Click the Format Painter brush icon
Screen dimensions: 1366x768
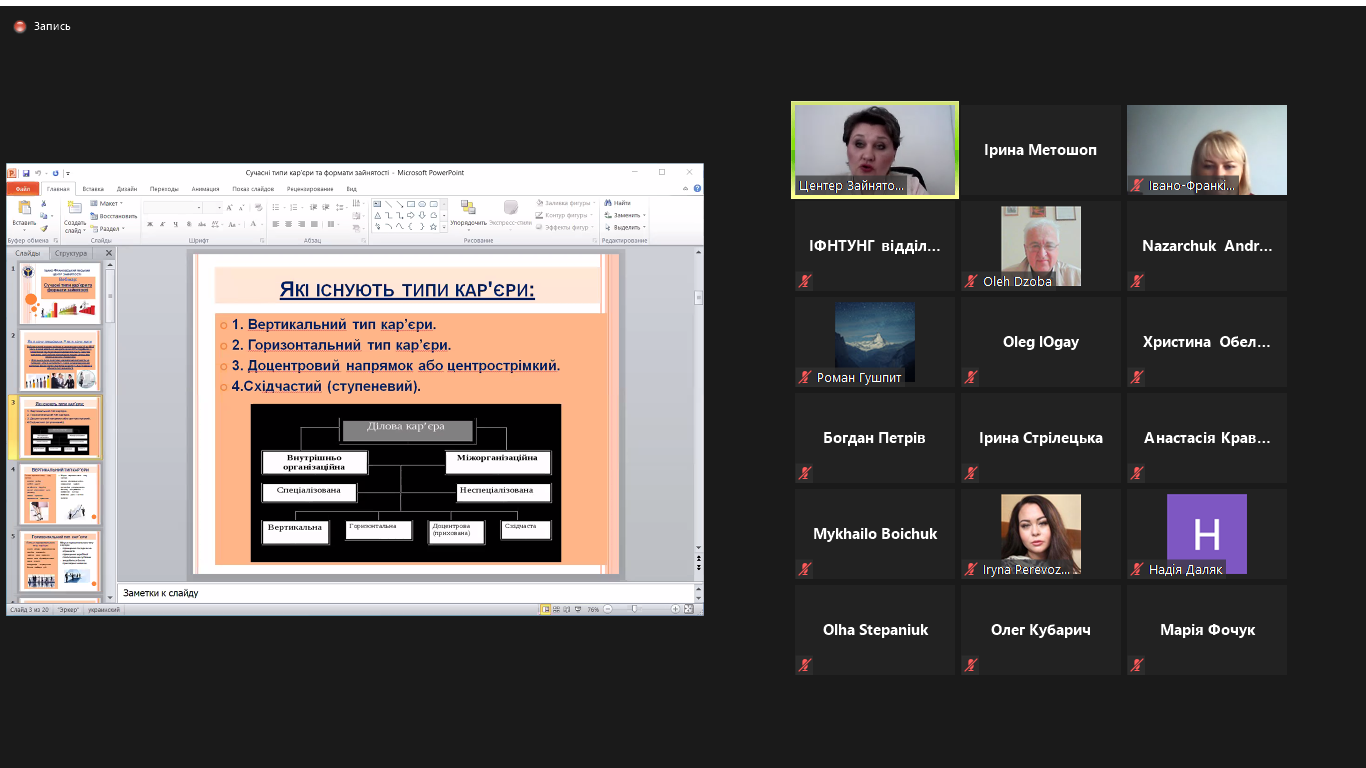point(43,228)
